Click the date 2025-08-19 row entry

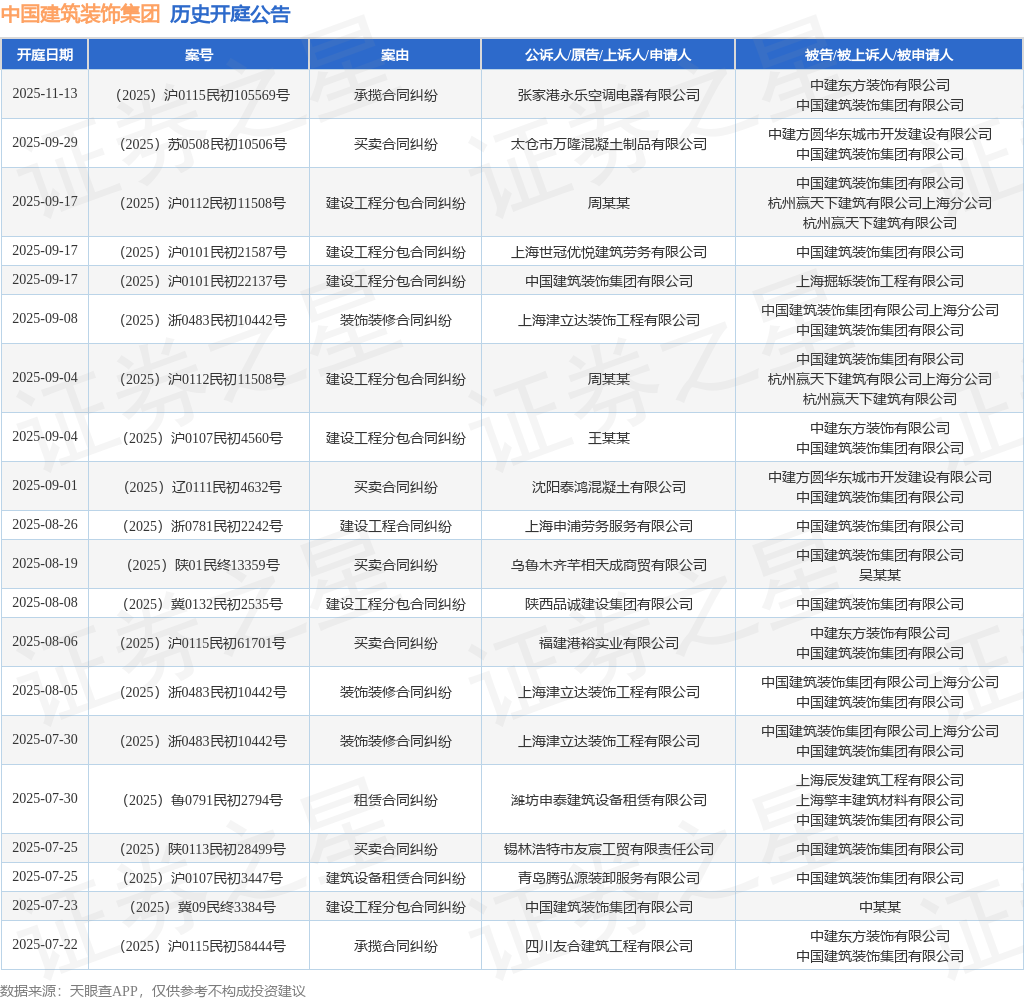(x=45, y=564)
